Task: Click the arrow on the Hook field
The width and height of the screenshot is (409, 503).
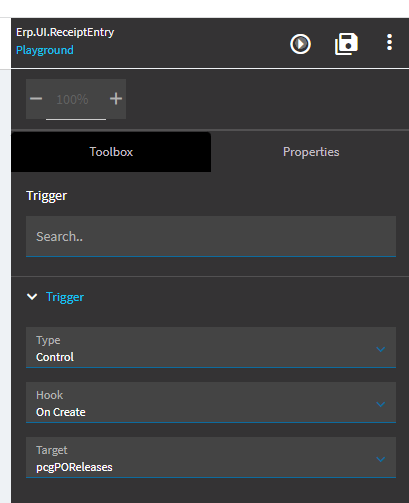Action: (381, 404)
